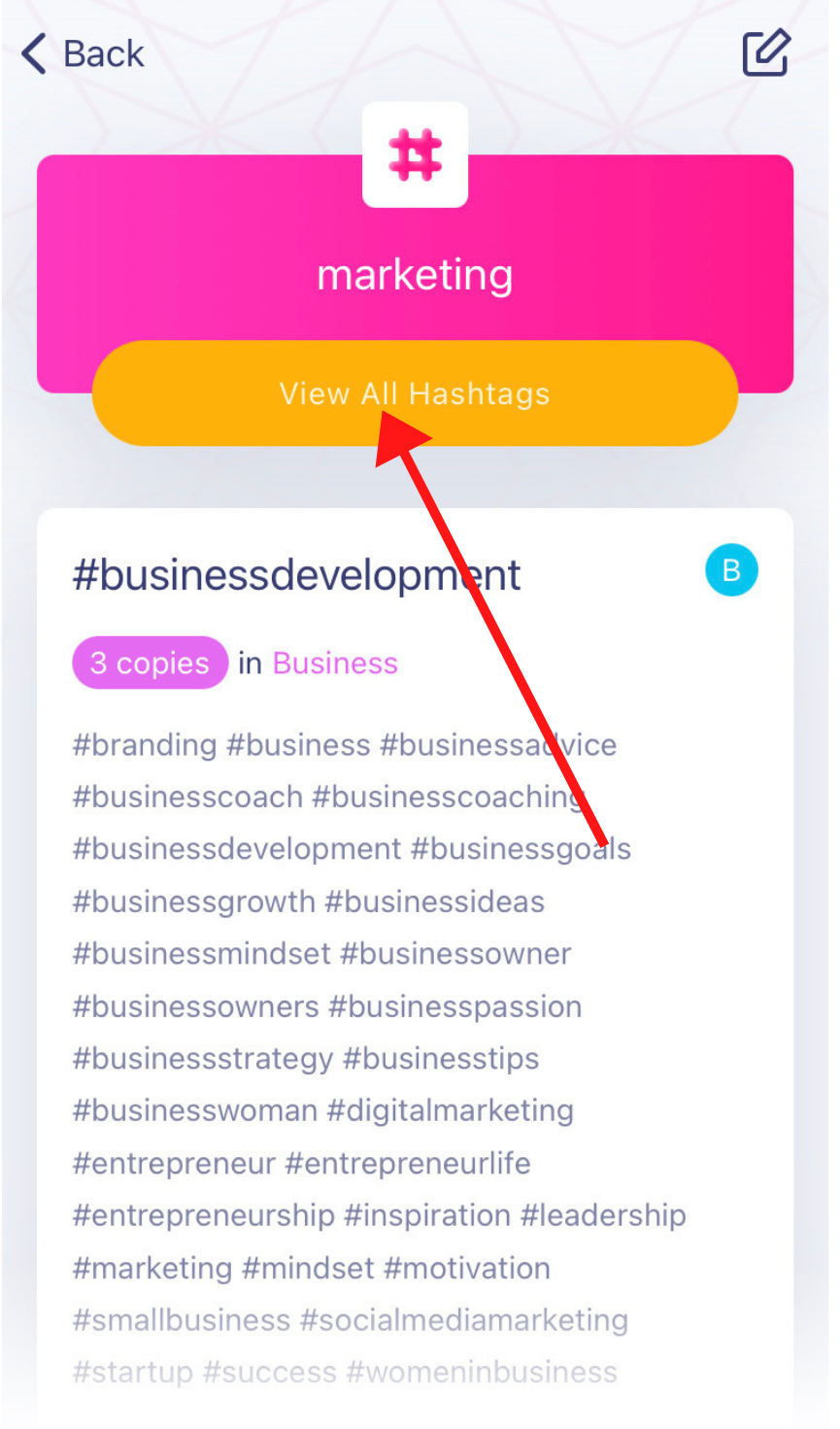Tap the #branding hashtag
Image resolution: width=840 pixels, height=1429 pixels.
(145, 745)
